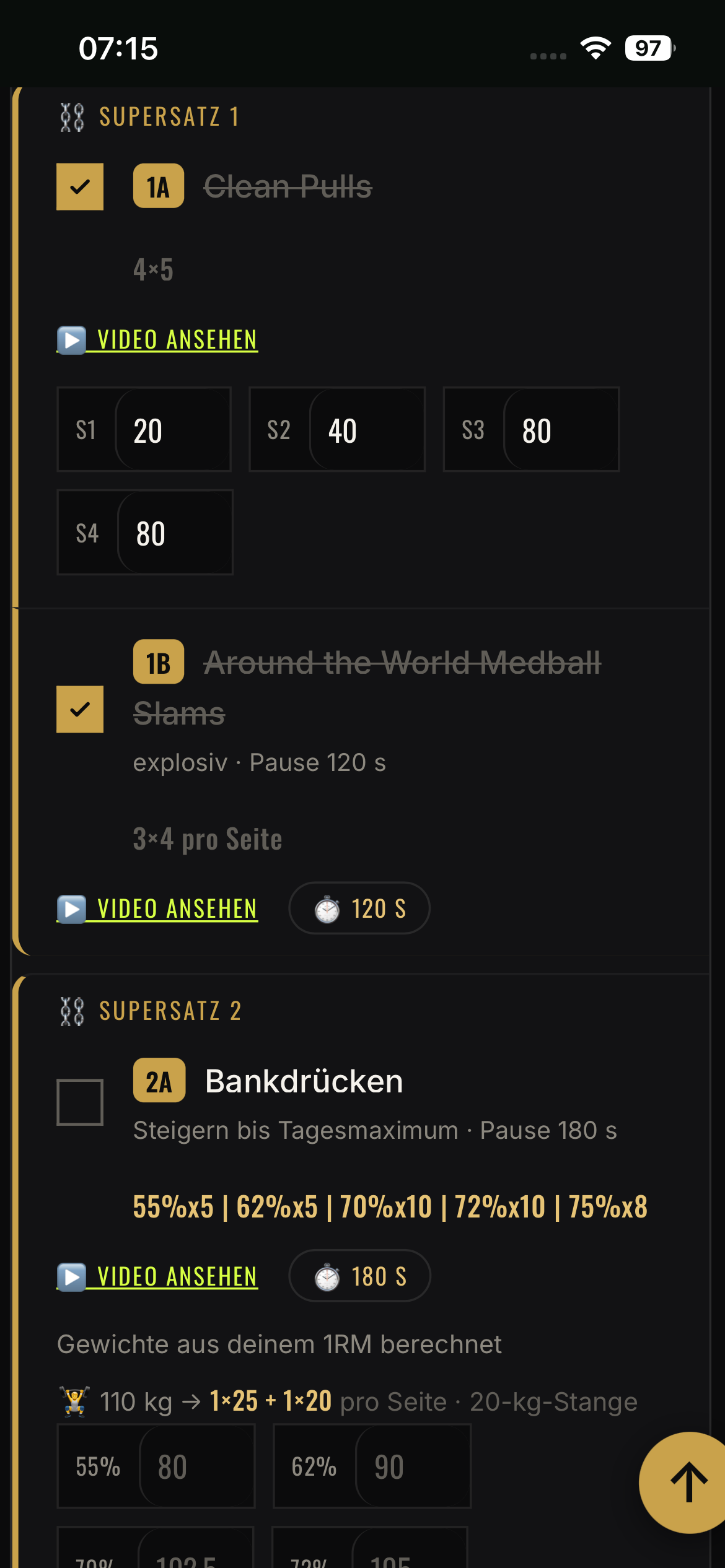Viewport: 725px width, 1568px height.
Task: Uncheck the Around the World Medball Slams checkbox
Action: [80, 709]
